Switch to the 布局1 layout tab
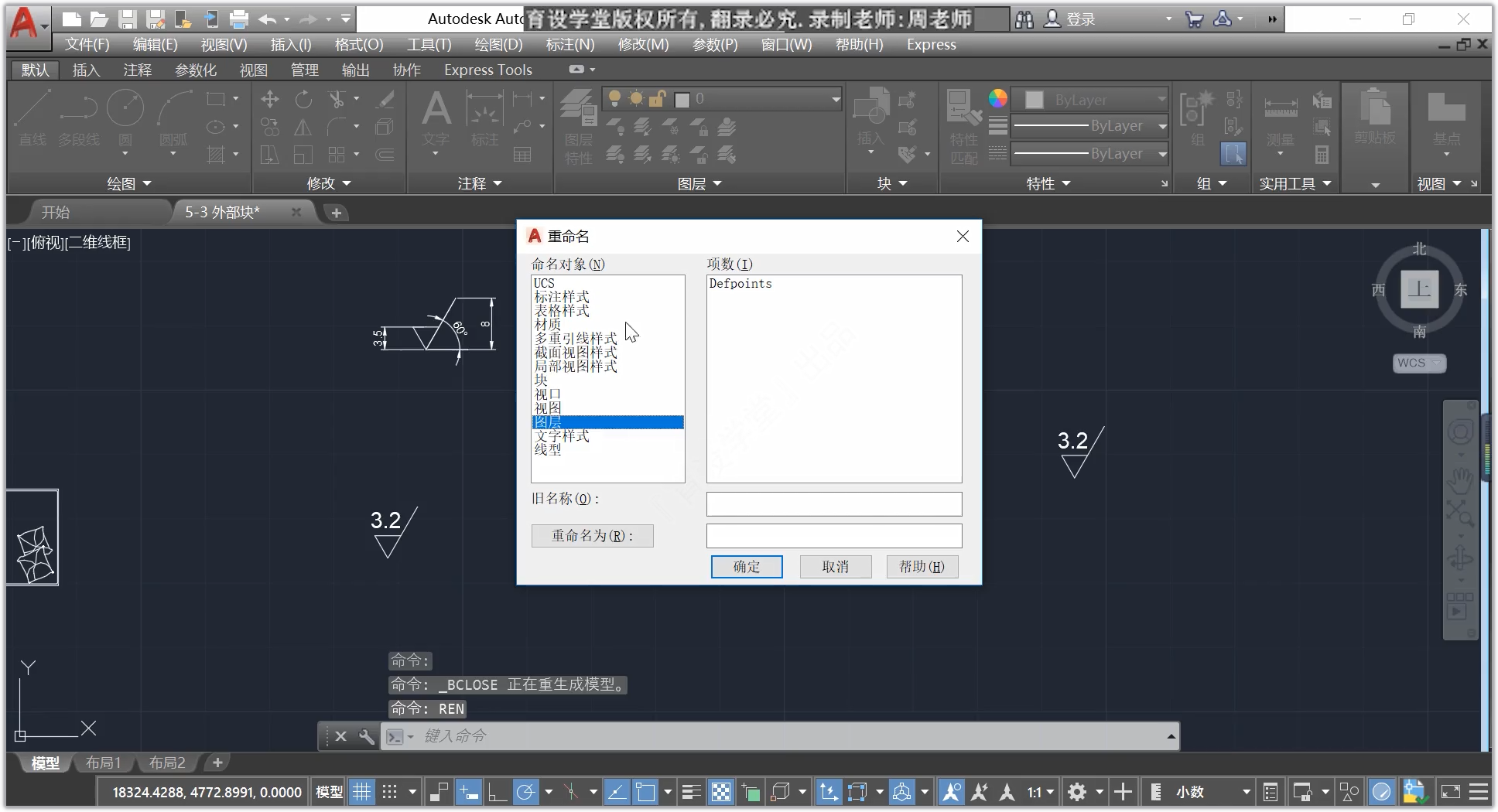This screenshot has height=812, width=1498. click(x=103, y=763)
